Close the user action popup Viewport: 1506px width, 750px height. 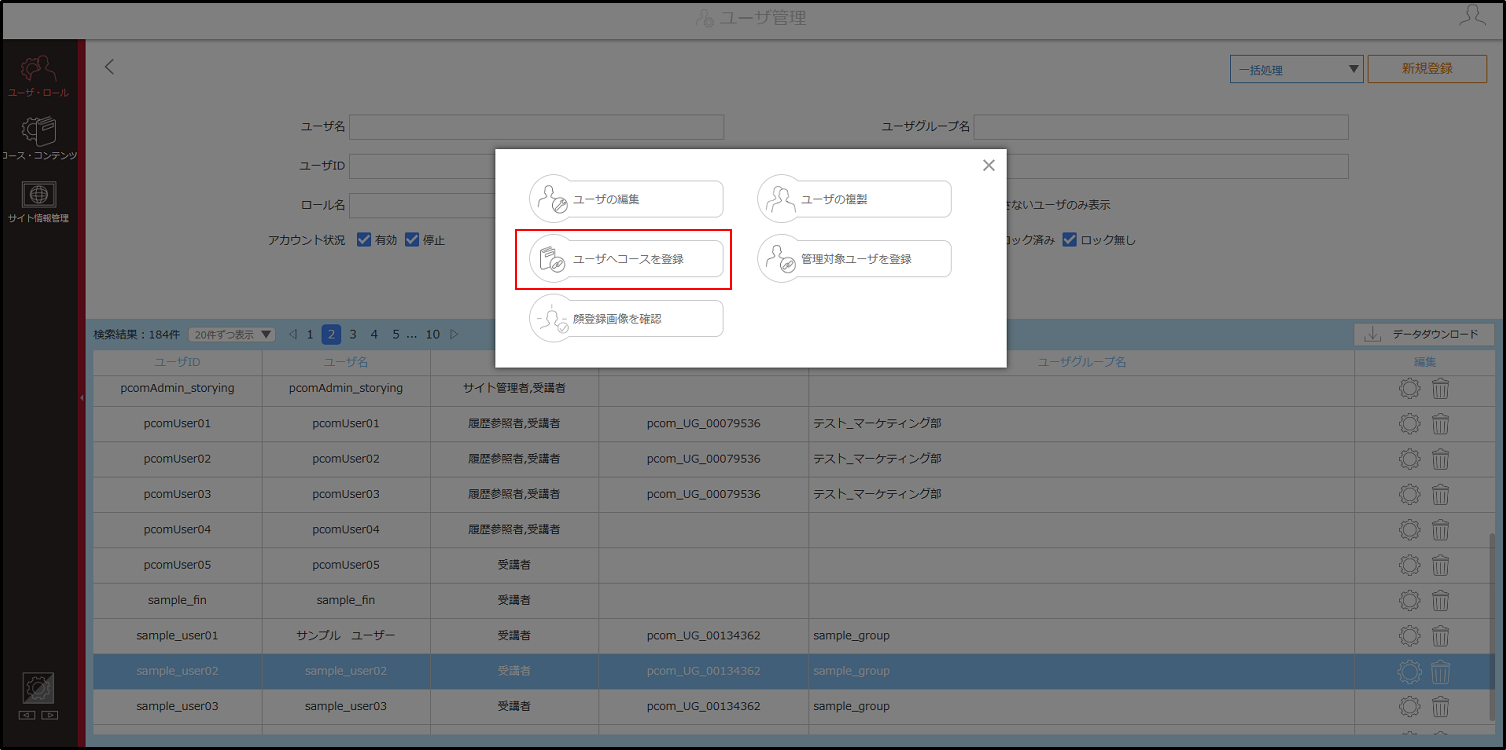(989, 165)
